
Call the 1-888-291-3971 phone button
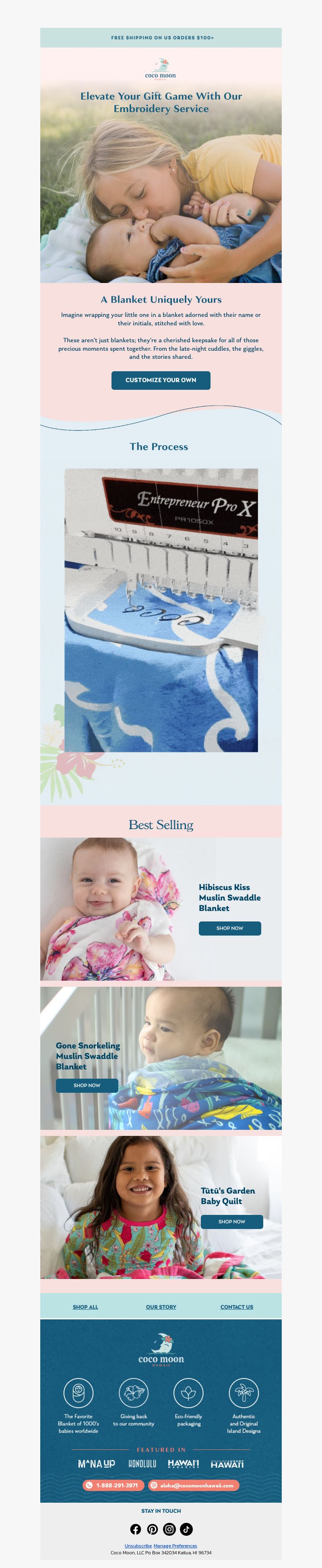pyautogui.click(x=113, y=1485)
